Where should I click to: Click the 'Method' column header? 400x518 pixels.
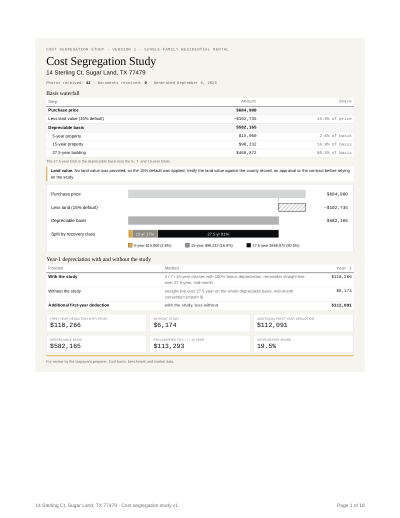click(x=172, y=268)
